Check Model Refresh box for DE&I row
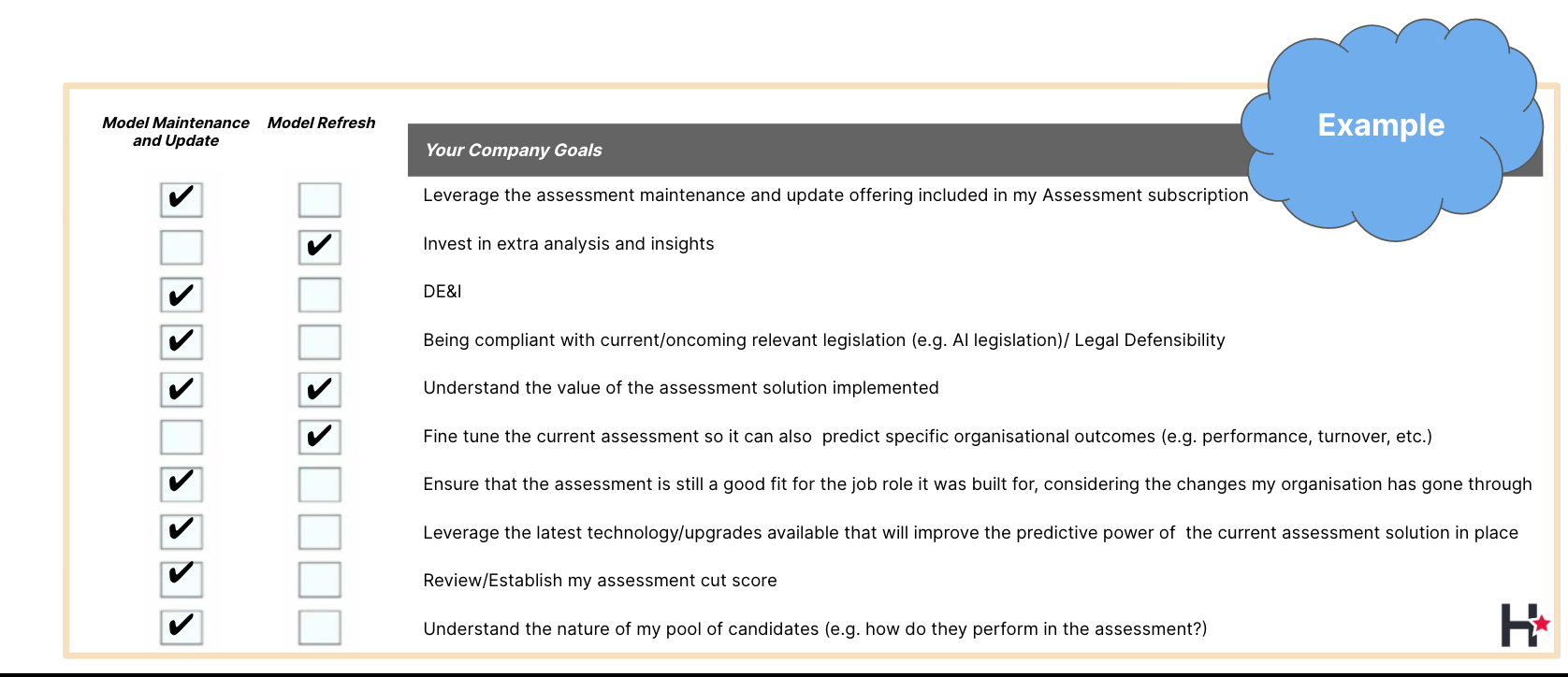Screen dimensions: 1568x677 coord(319,295)
